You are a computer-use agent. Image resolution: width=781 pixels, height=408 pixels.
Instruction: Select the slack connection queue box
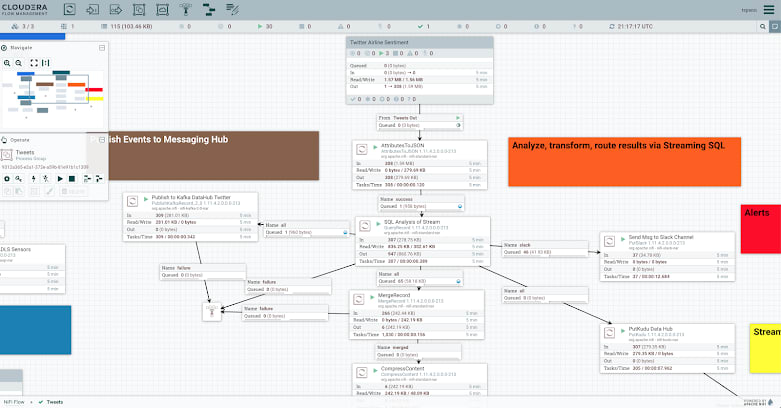[x=545, y=249]
